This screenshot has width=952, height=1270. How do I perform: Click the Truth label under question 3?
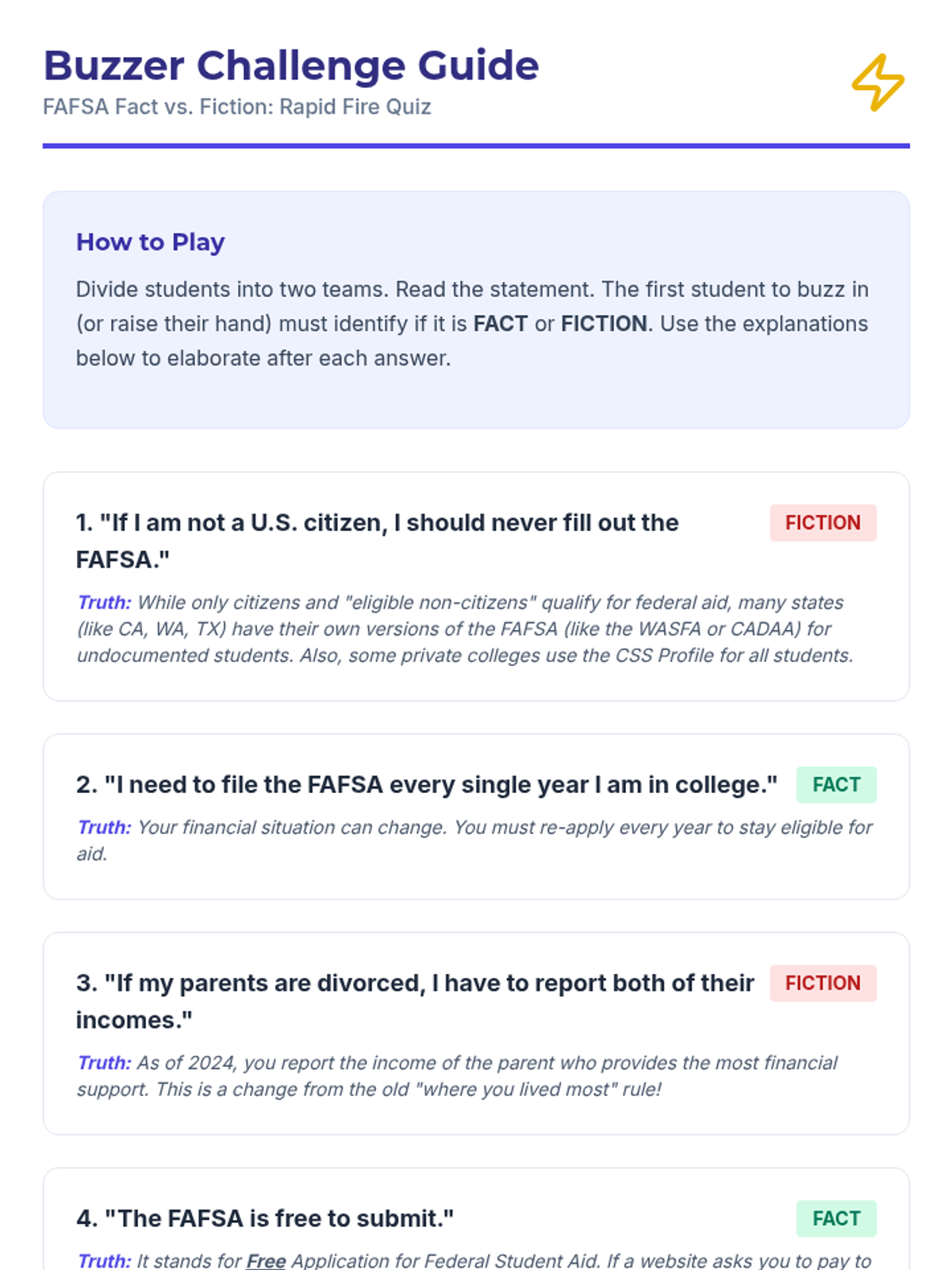tap(104, 1063)
